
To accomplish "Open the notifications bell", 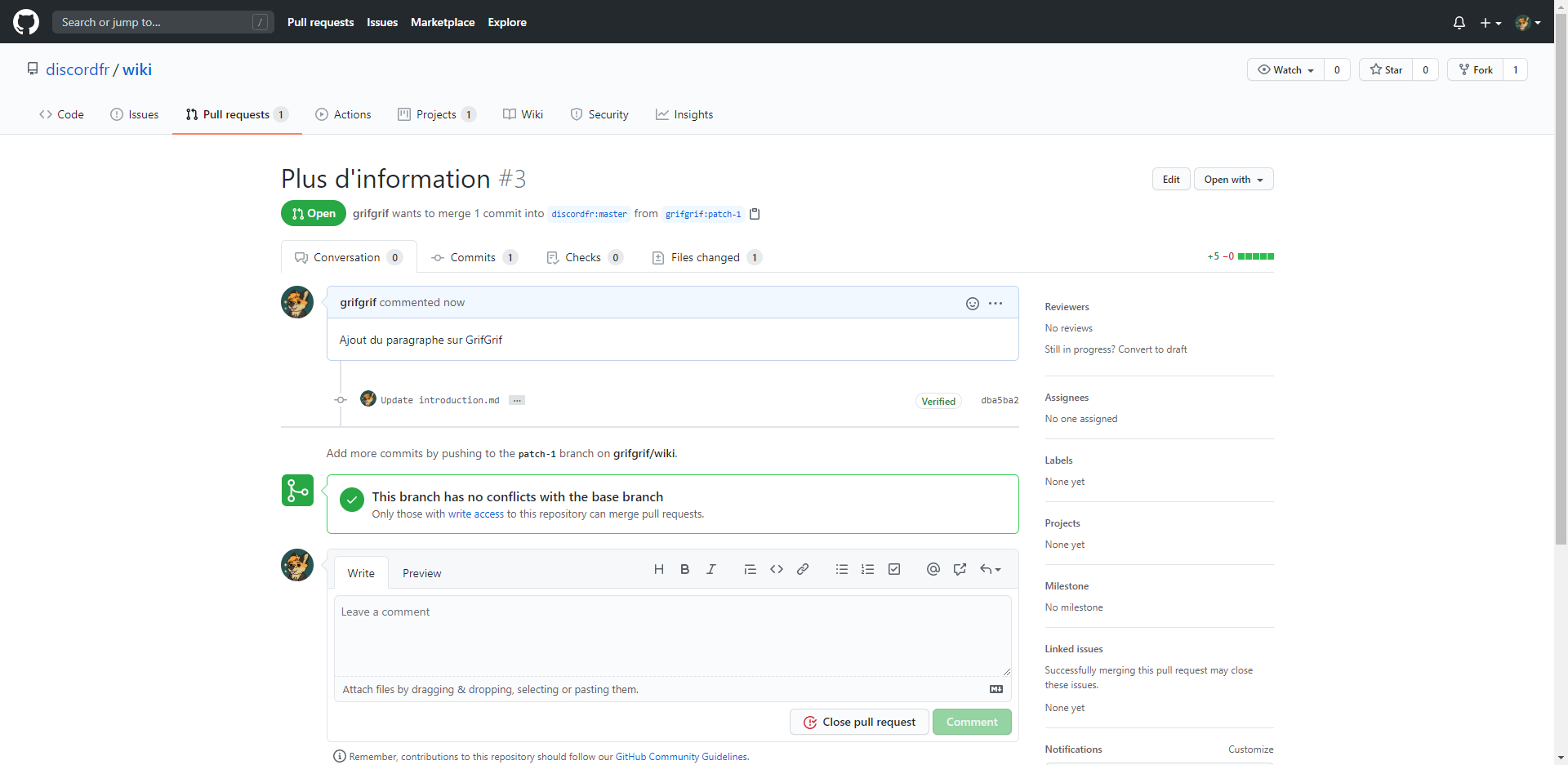I will point(1459,23).
